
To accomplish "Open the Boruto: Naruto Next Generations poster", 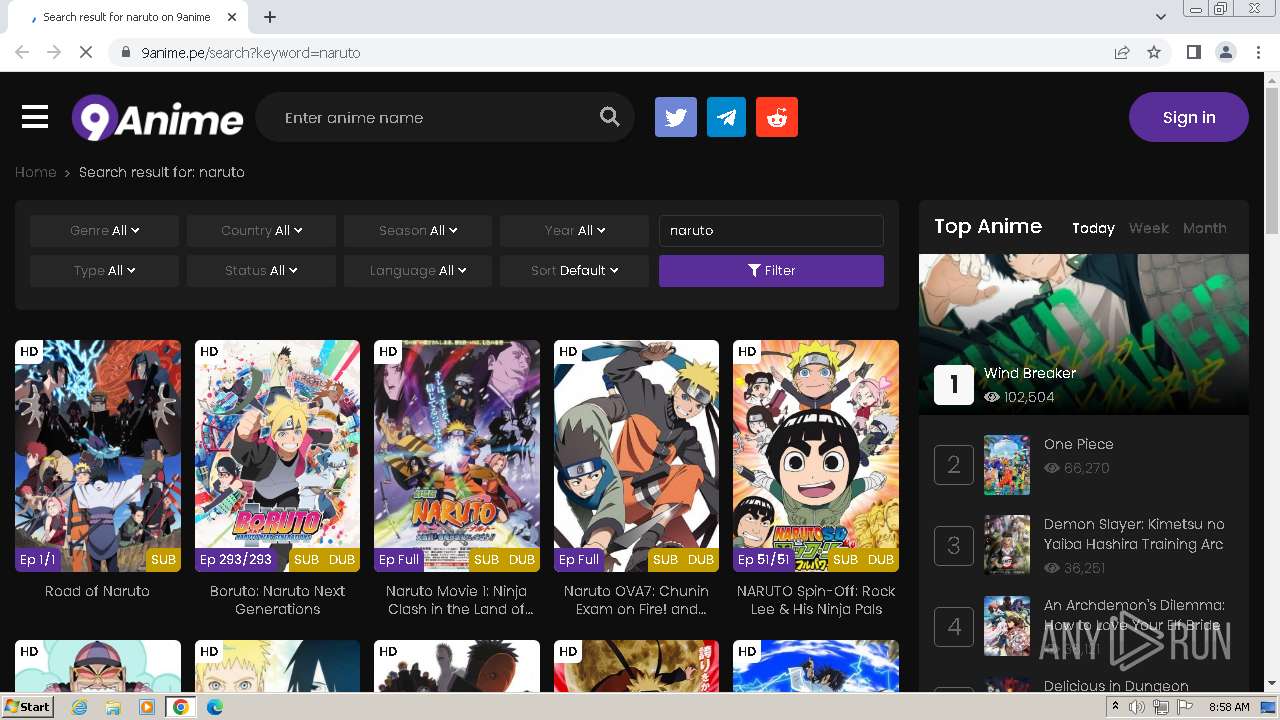I will click(277, 456).
